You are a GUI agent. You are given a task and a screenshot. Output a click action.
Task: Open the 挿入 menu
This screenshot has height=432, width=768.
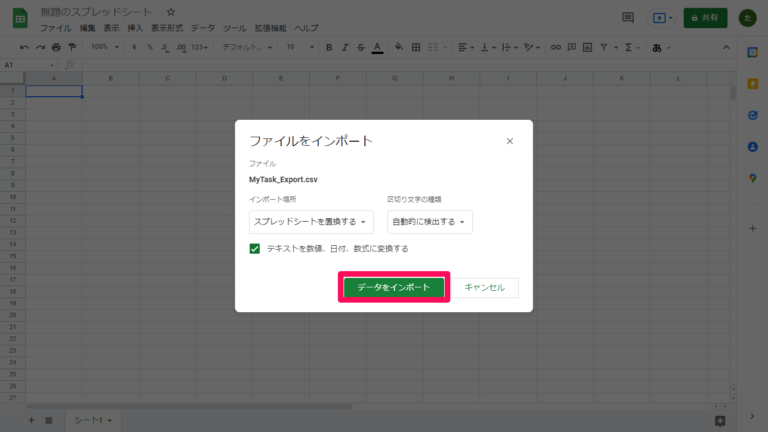pos(135,28)
